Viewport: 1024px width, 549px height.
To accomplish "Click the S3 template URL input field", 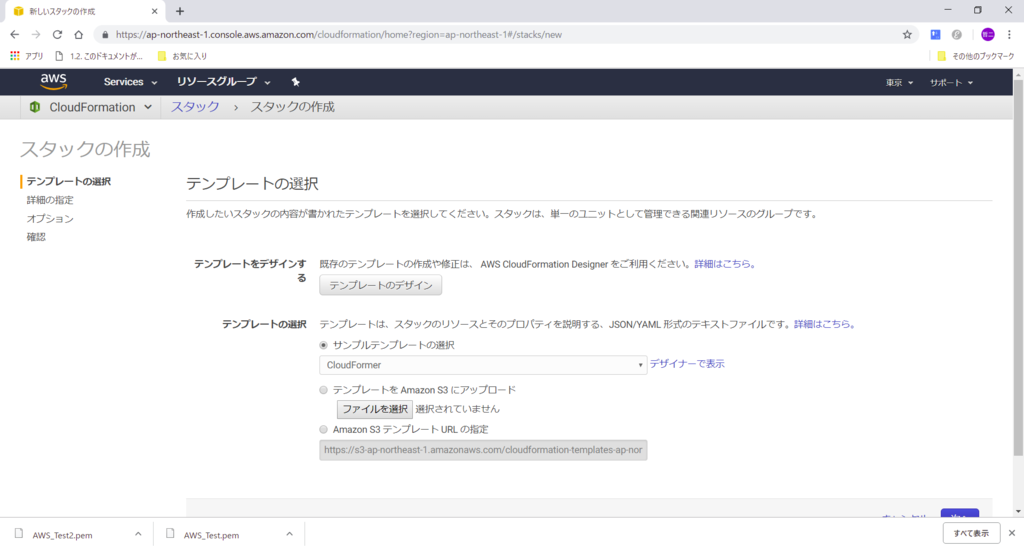I will [x=483, y=450].
